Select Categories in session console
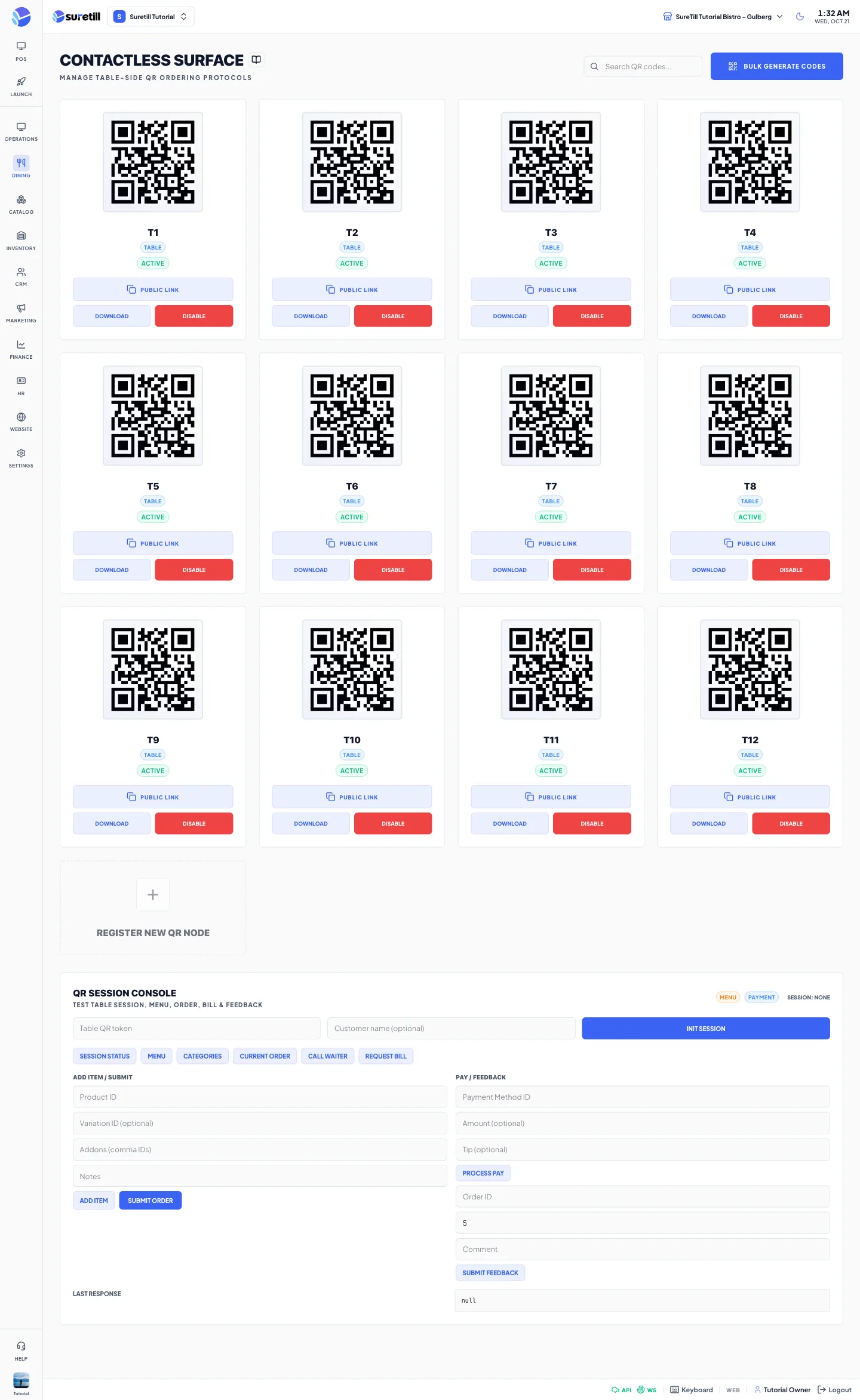Viewport: 860px width, 1400px height. coord(202,1056)
